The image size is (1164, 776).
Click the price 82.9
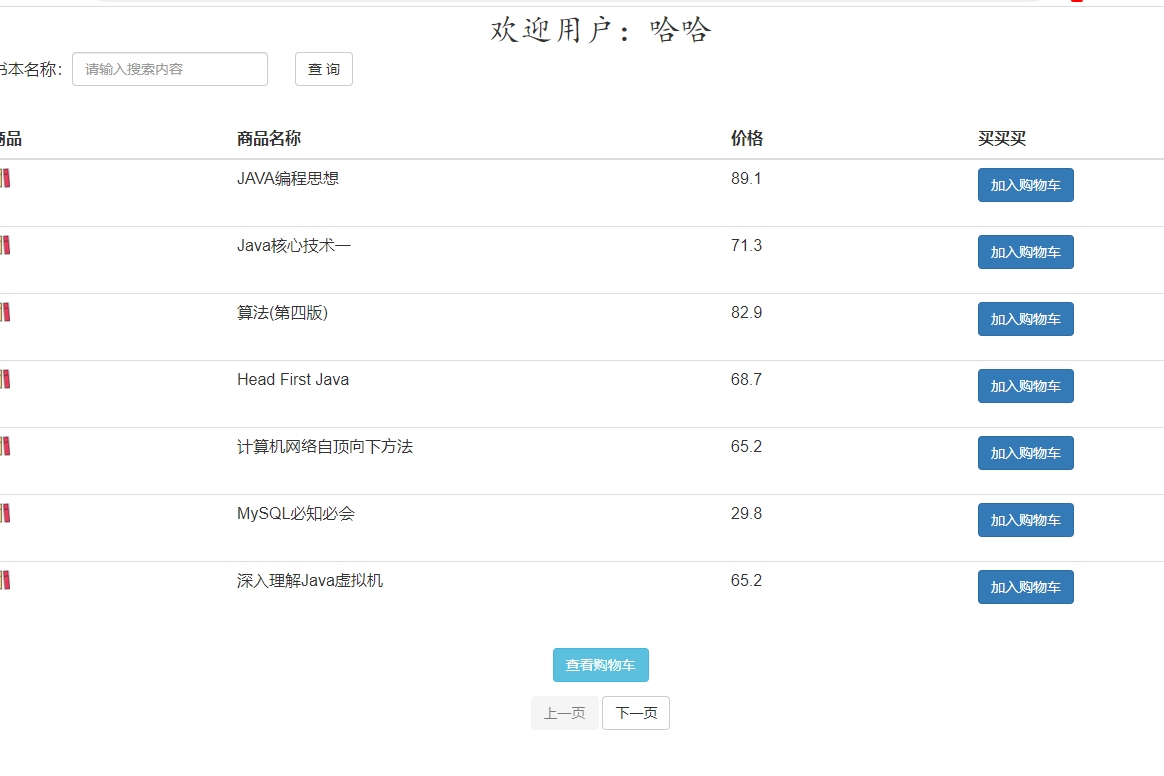[746, 312]
